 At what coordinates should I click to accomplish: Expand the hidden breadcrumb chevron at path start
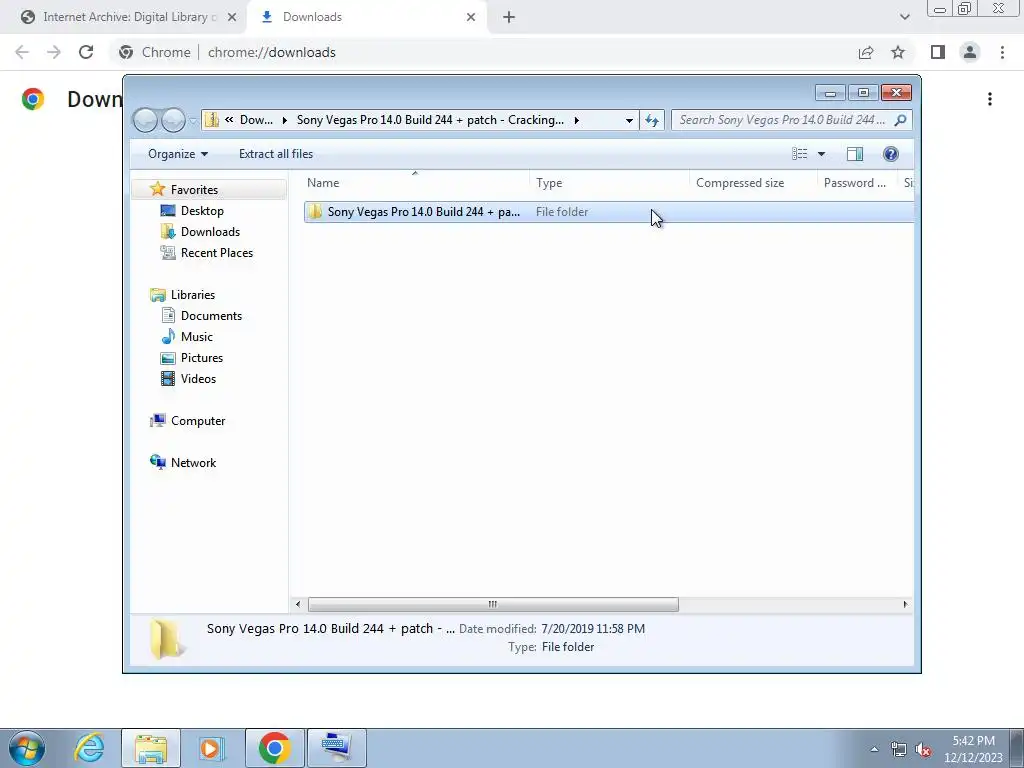[x=229, y=120]
